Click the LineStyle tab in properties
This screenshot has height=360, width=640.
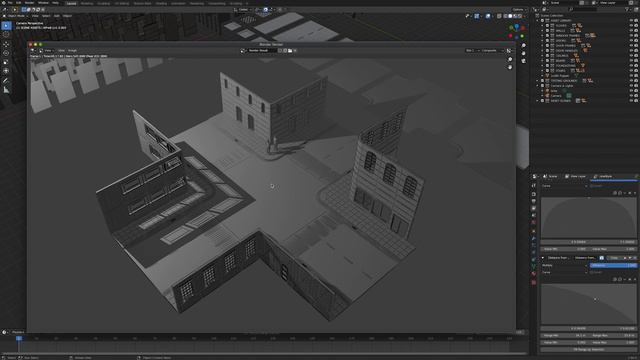(x=605, y=176)
